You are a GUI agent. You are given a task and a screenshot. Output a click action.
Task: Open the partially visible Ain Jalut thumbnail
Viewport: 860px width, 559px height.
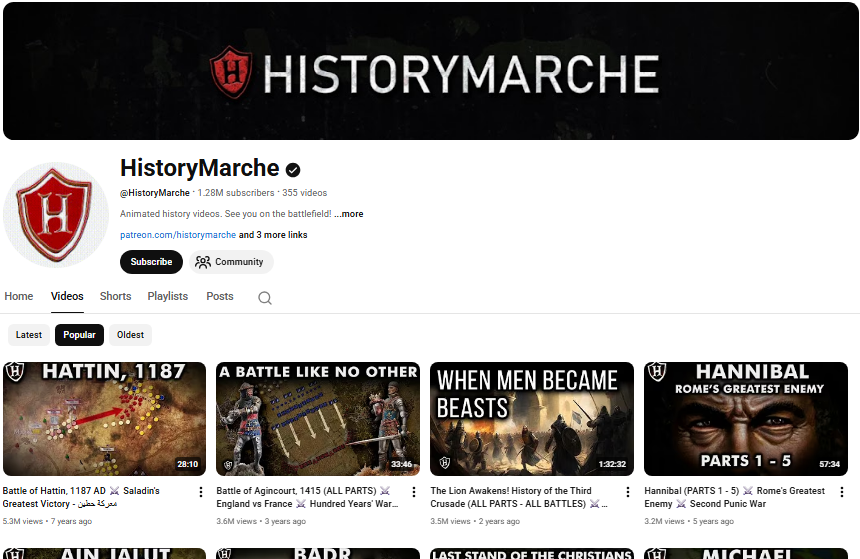point(104,553)
